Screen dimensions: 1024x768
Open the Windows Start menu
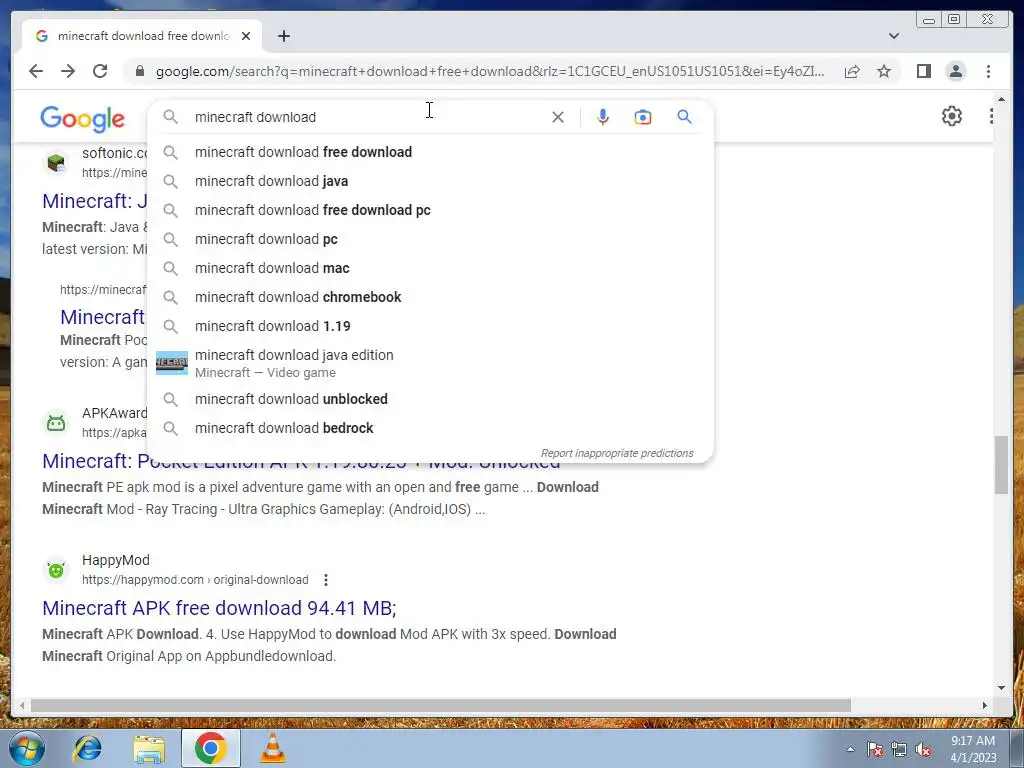(x=27, y=748)
